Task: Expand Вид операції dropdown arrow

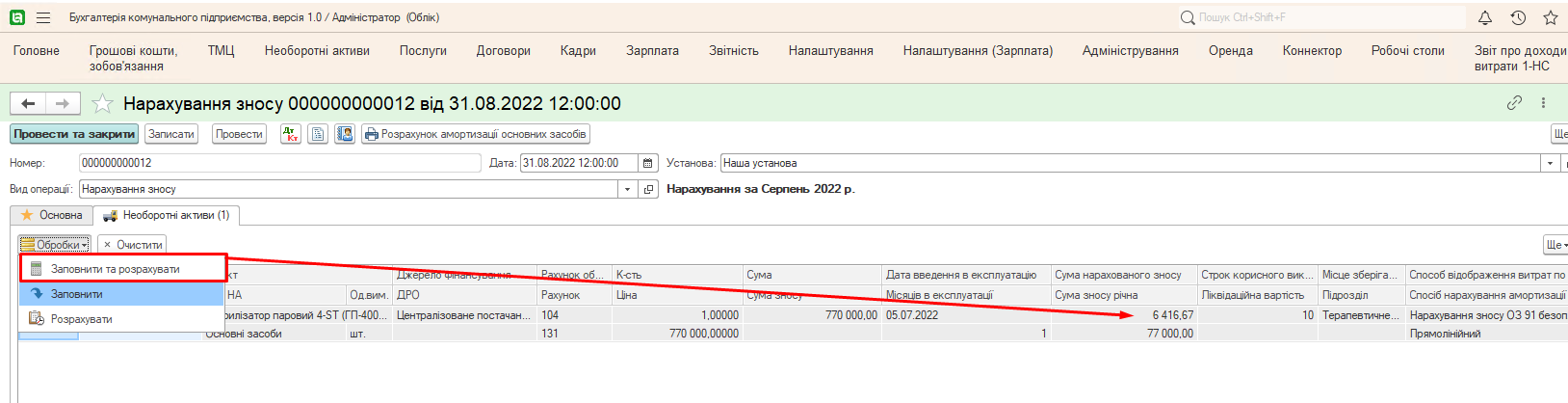Action: (x=627, y=189)
